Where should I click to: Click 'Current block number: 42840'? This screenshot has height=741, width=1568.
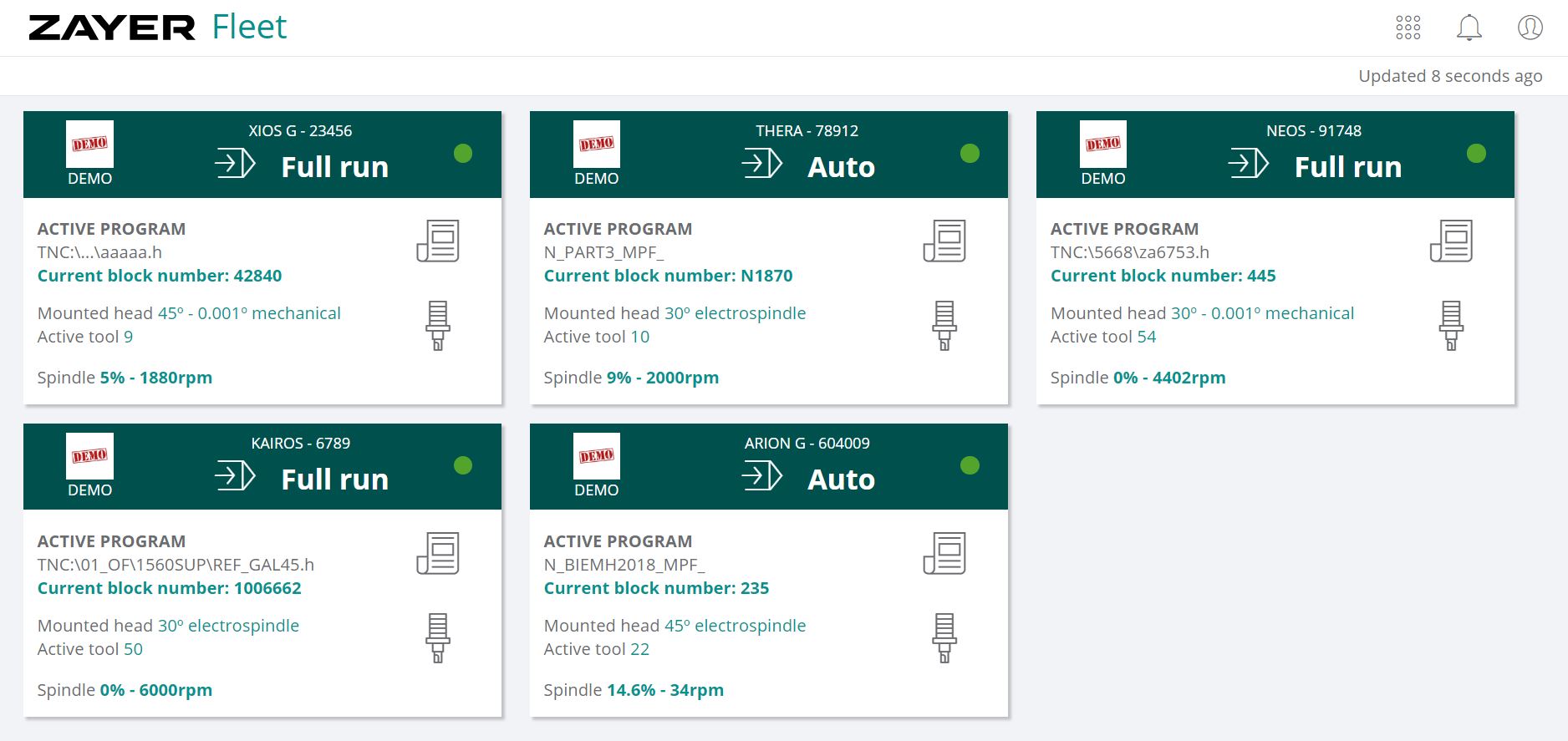(x=160, y=276)
